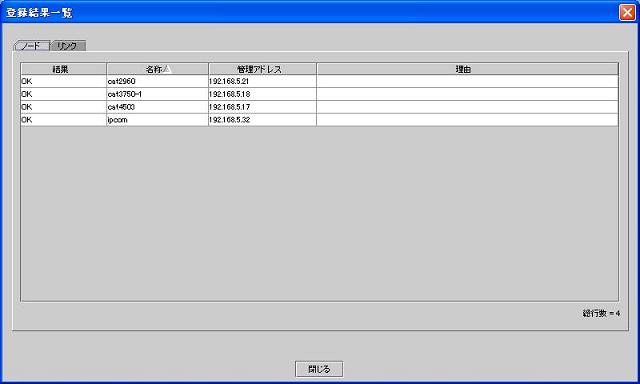Switch to the ノード tab
Screen dimensions: 640x384
click(x=32, y=46)
